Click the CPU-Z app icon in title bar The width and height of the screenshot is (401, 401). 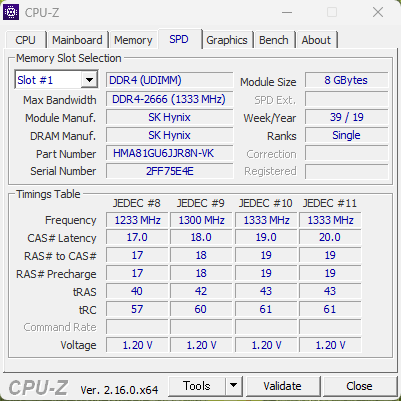point(11,12)
